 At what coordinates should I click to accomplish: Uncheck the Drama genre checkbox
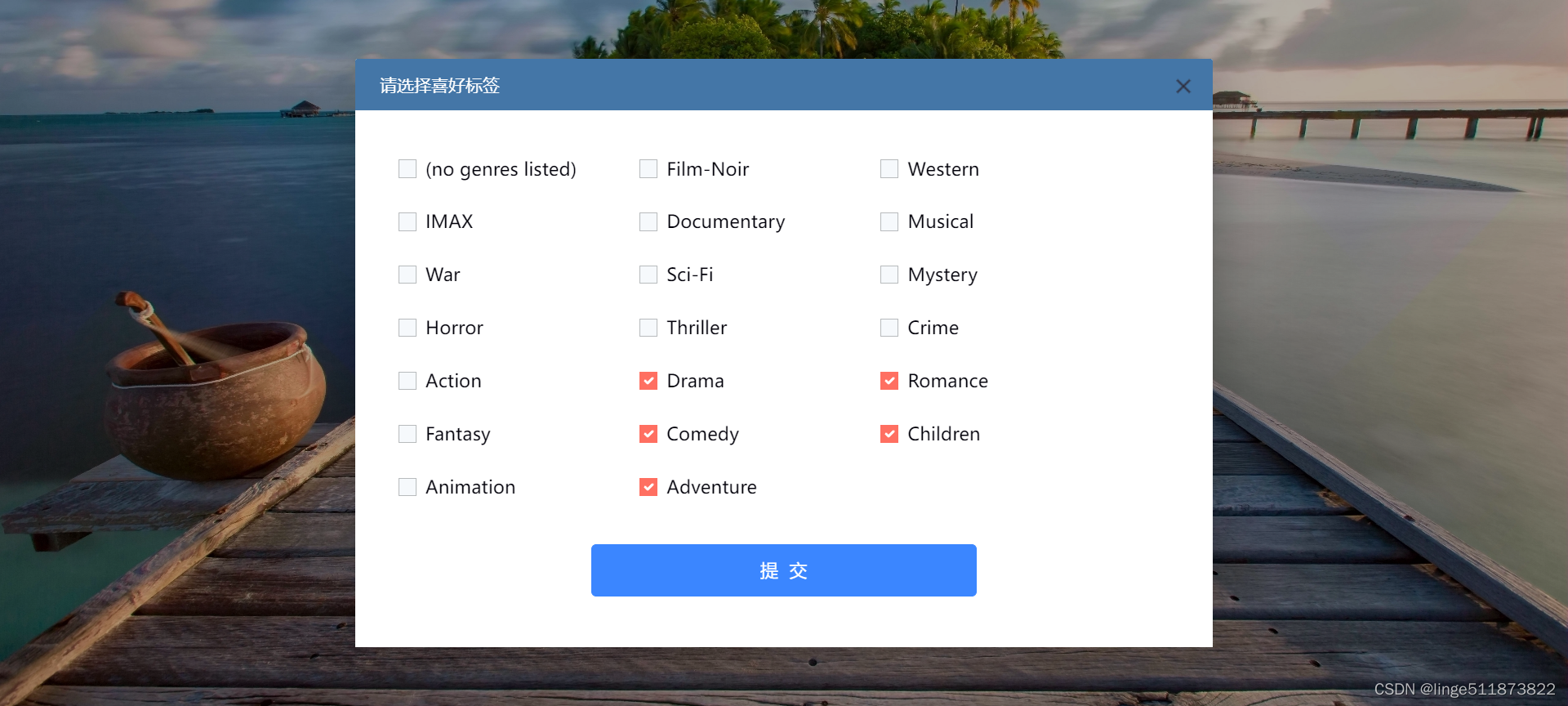point(648,381)
